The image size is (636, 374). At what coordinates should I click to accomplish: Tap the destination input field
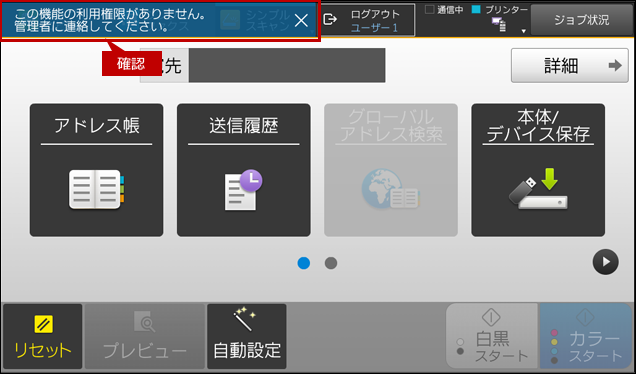tap(287, 65)
